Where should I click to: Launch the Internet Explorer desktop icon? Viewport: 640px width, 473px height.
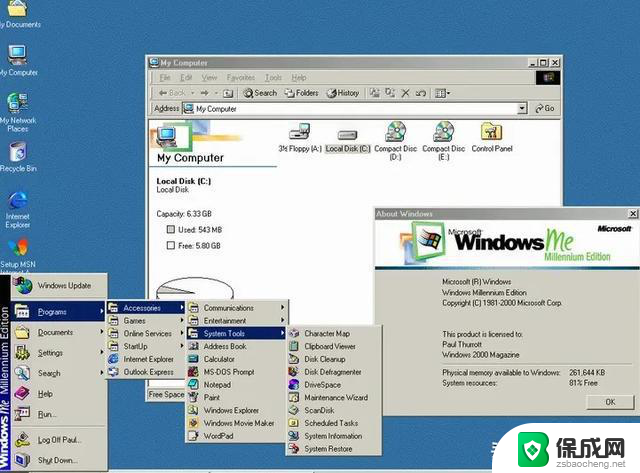(18, 209)
